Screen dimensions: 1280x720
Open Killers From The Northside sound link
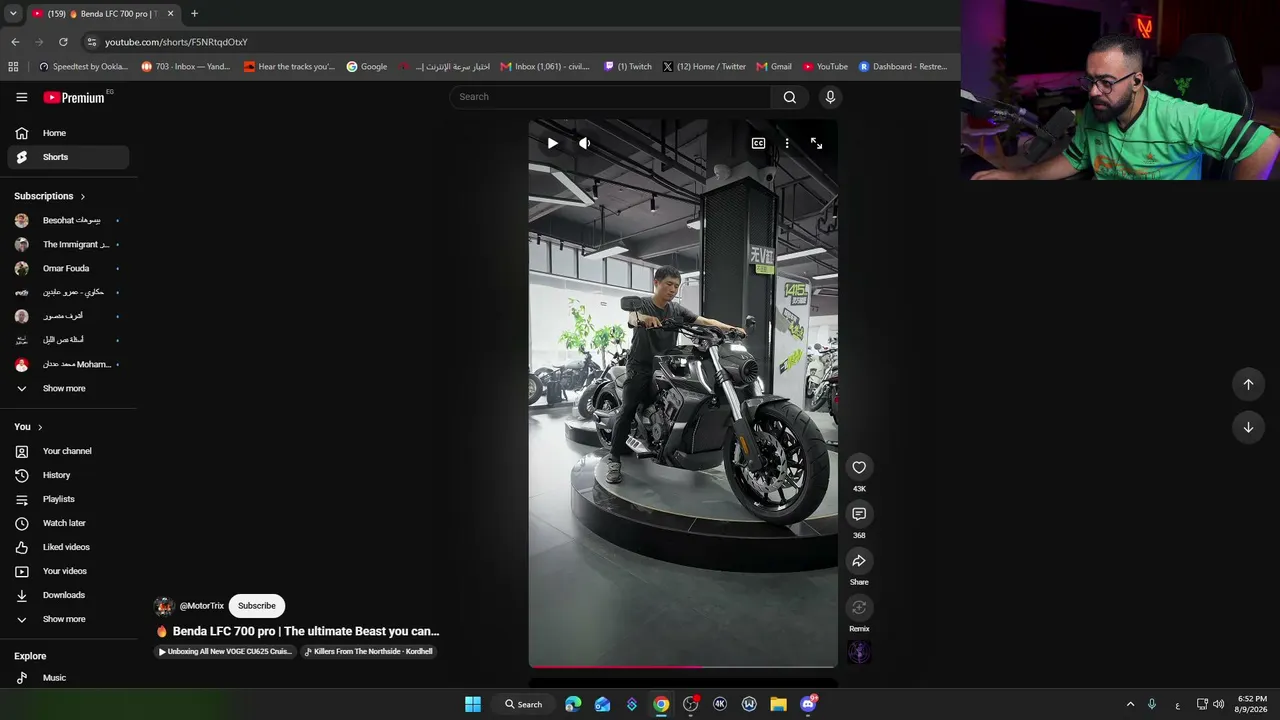(369, 651)
